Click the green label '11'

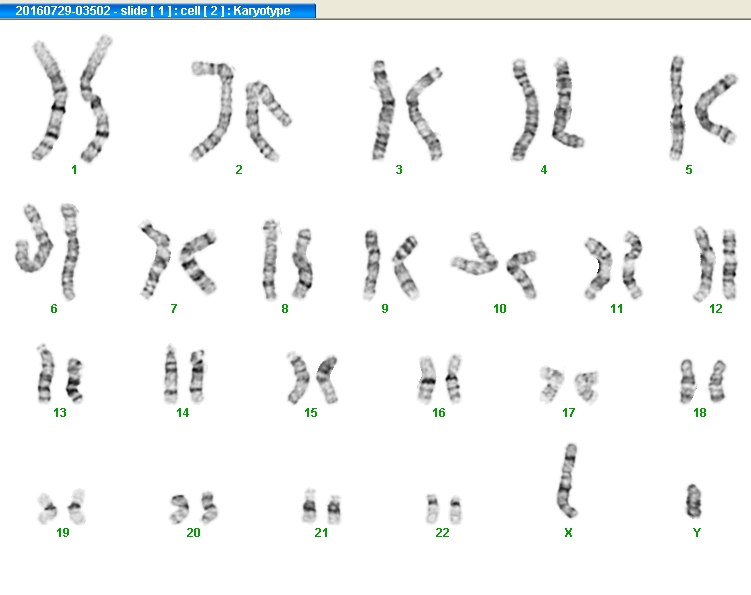pos(617,309)
